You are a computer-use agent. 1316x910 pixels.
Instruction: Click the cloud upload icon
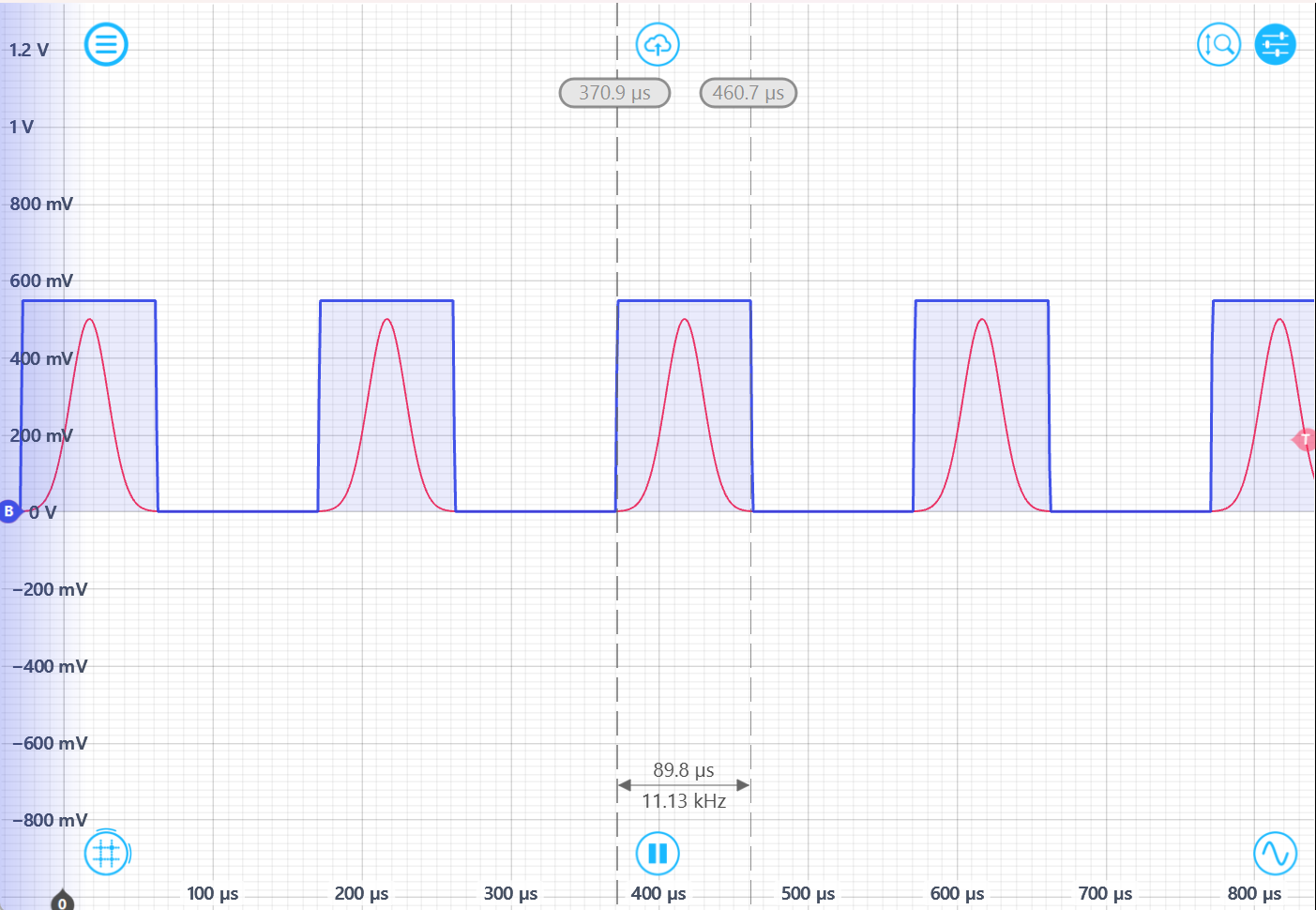pos(658,44)
